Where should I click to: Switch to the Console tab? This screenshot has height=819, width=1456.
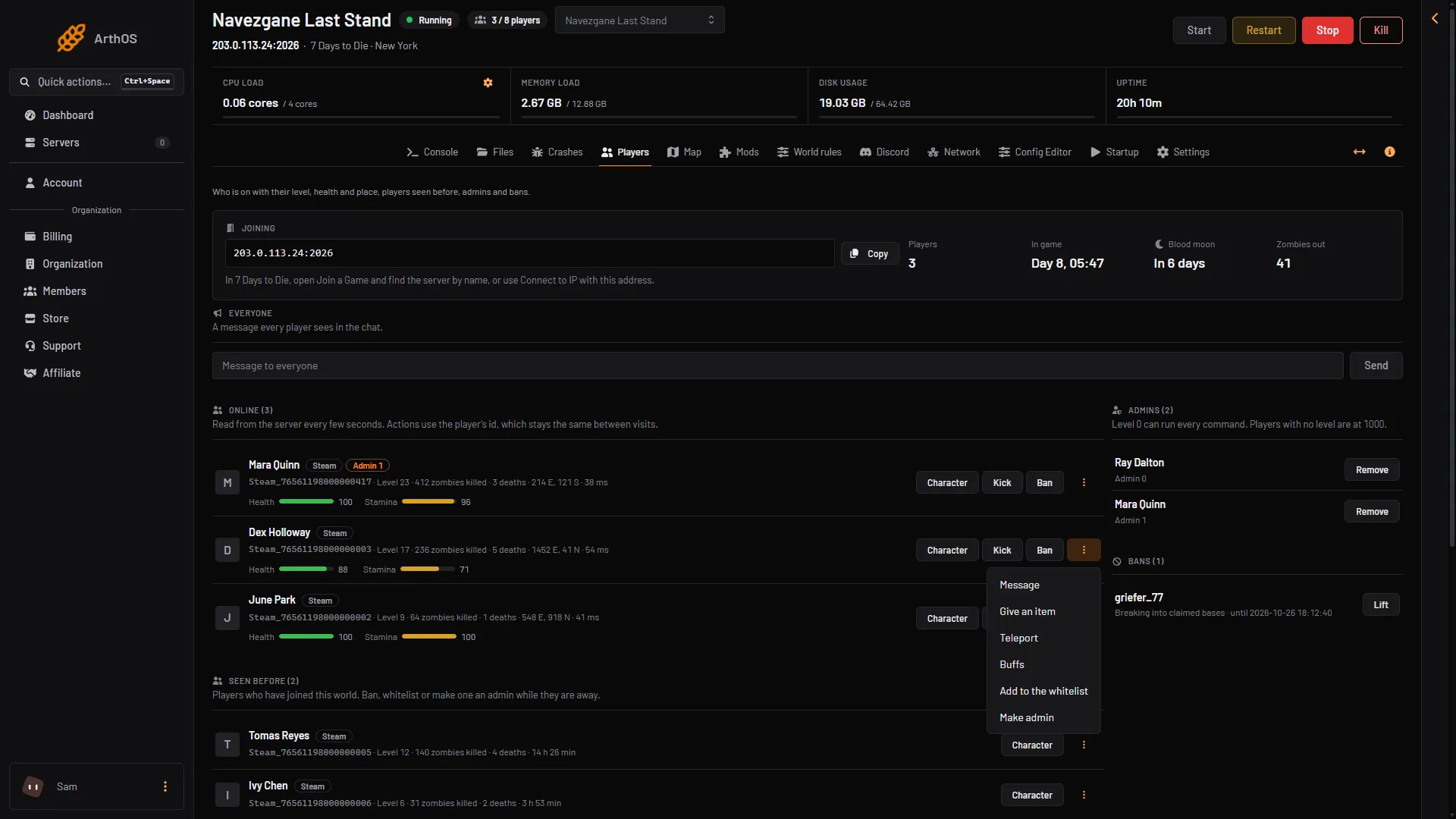click(x=432, y=152)
